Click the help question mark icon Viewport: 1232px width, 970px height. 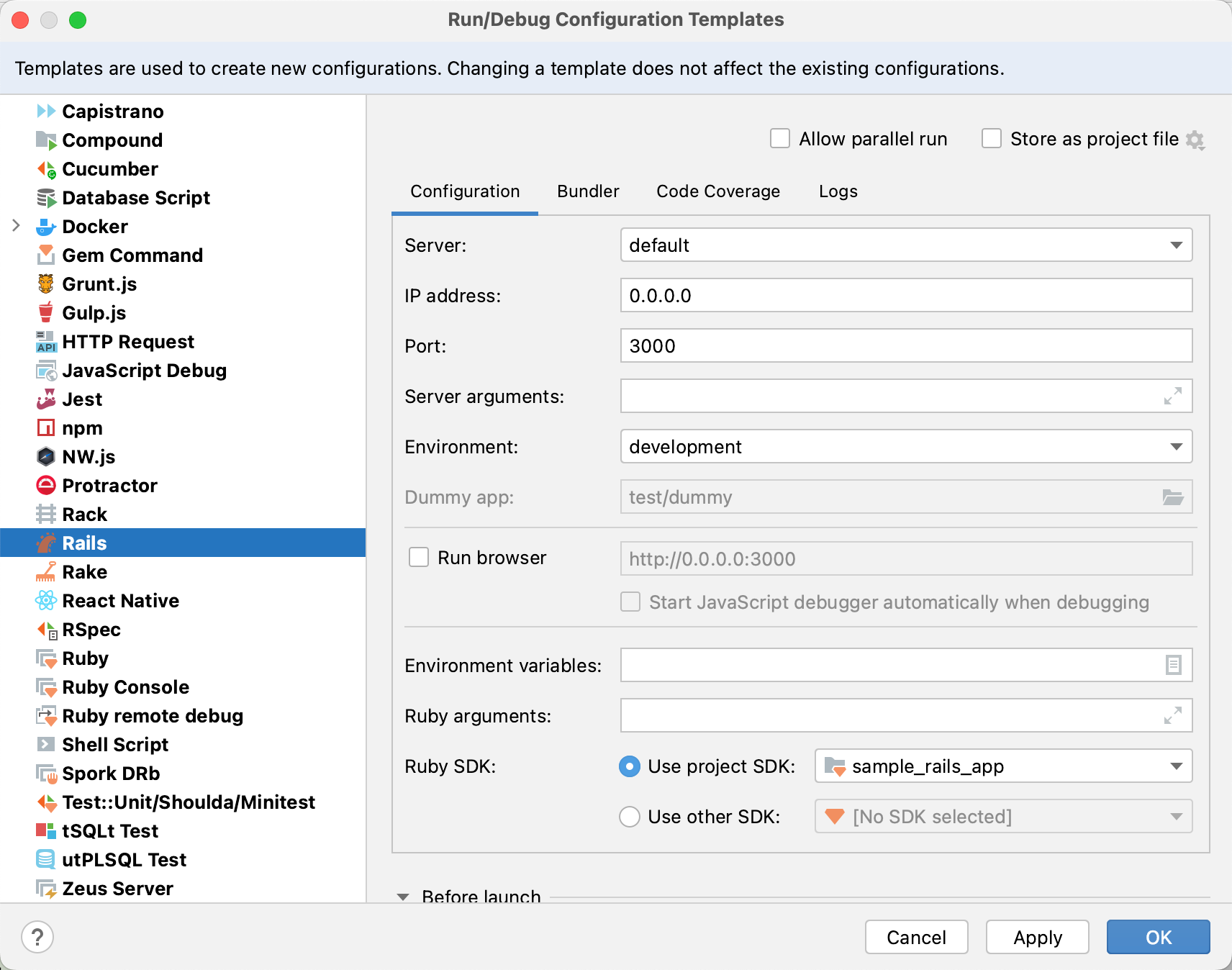(37, 937)
